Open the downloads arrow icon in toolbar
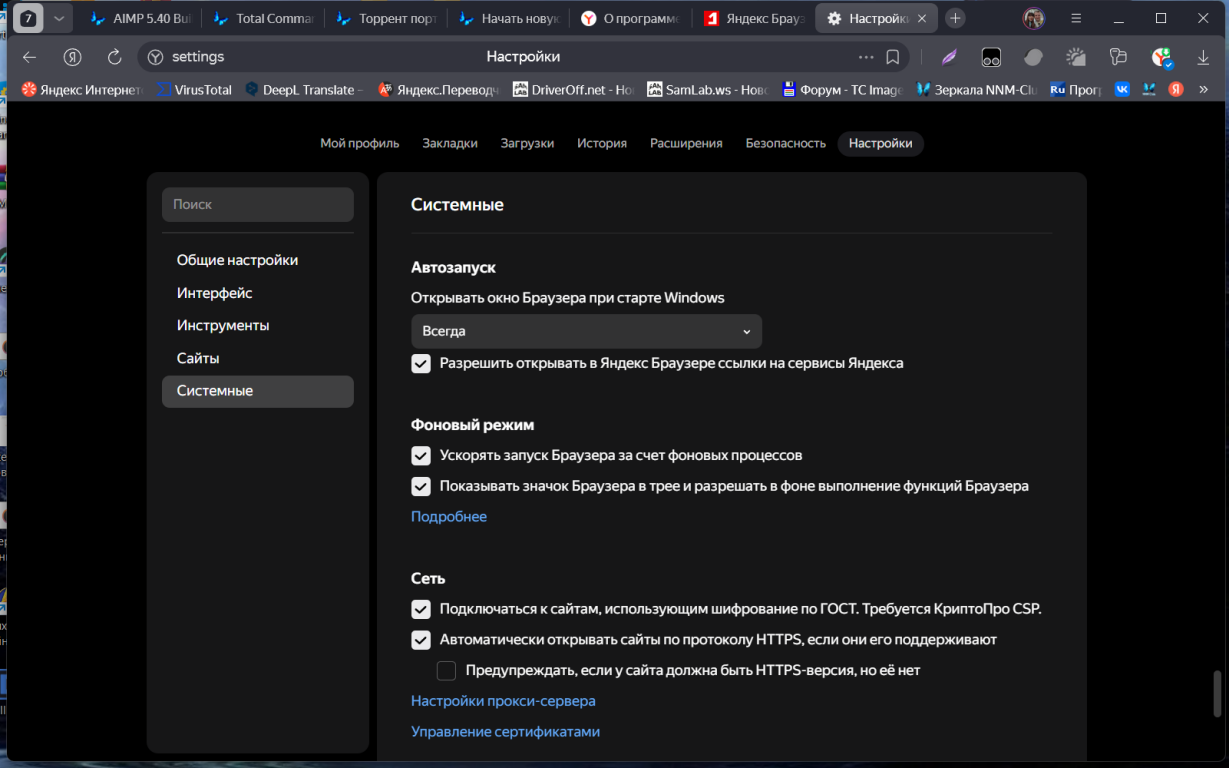 coord(1203,58)
